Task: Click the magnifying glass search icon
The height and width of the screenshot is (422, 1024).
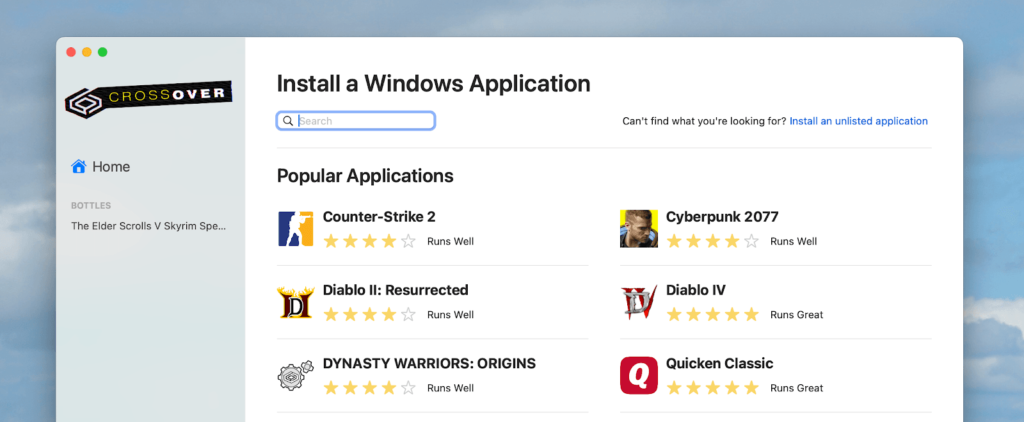Action: coord(288,121)
